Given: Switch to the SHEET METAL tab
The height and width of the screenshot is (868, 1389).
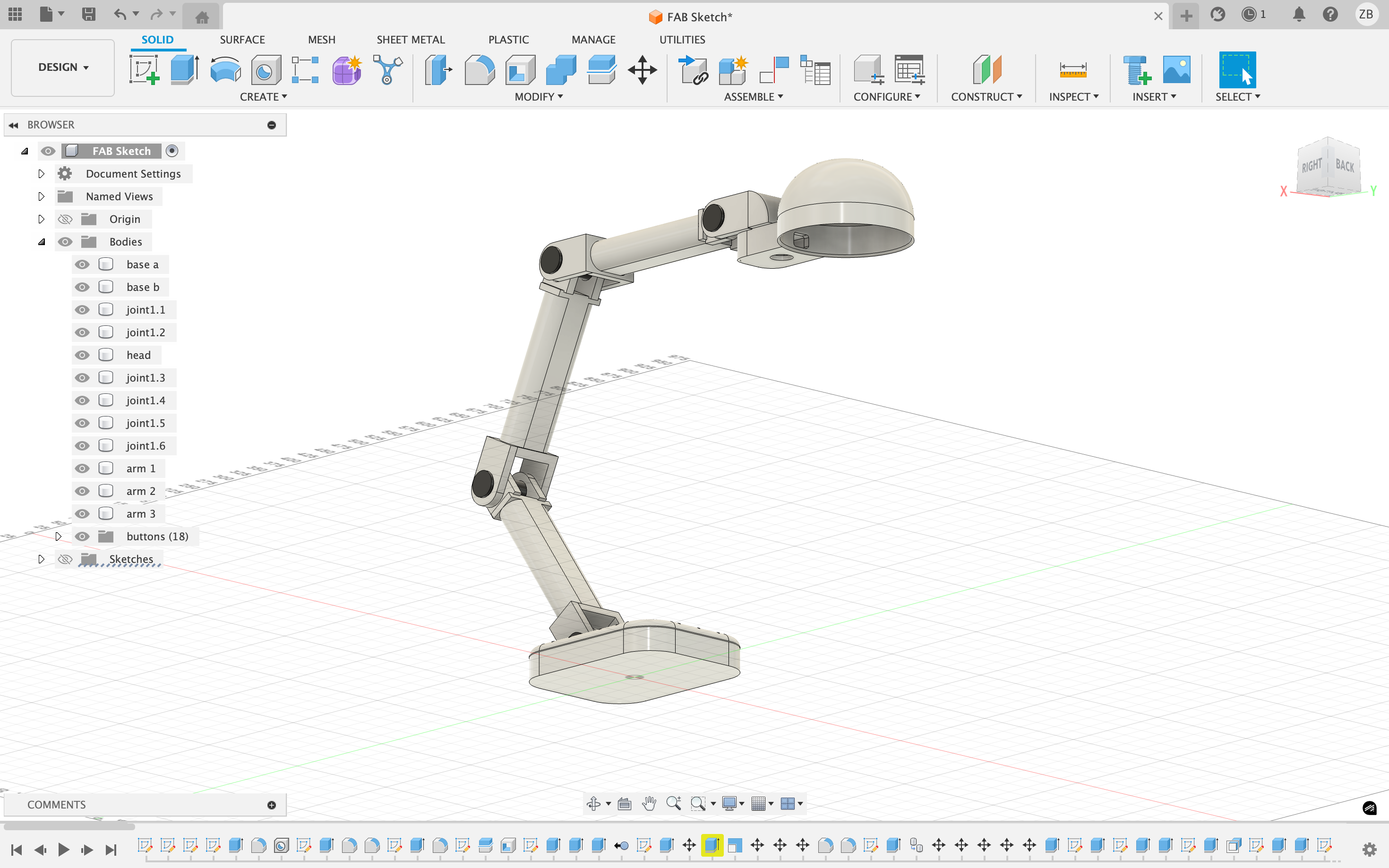Looking at the screenshot, I should point(411,39).
